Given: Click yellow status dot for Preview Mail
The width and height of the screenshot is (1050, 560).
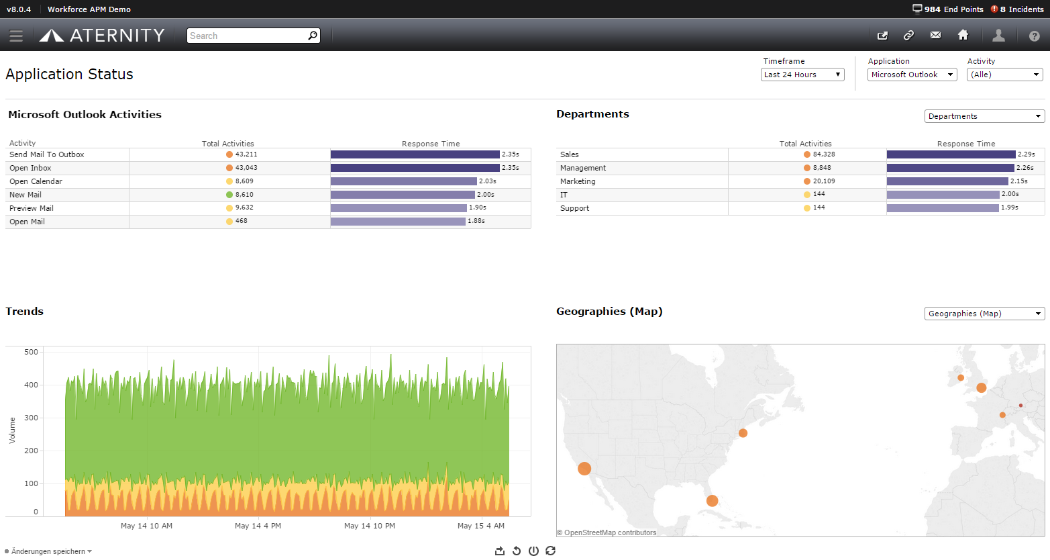Looking at the screenshot, I should pos(229,208).
